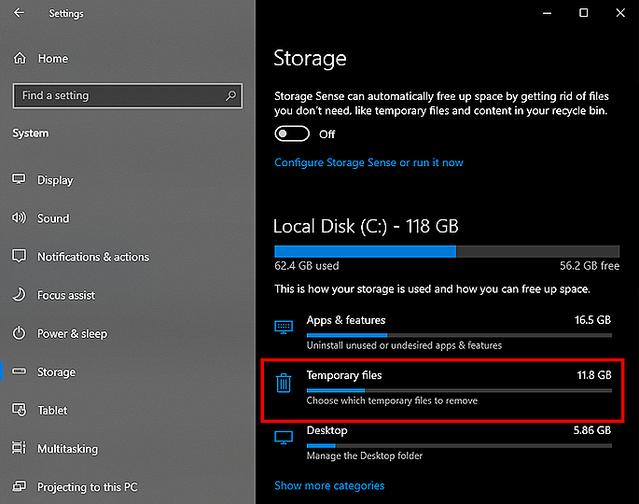Go to Display settings

[x=55, y=180]
